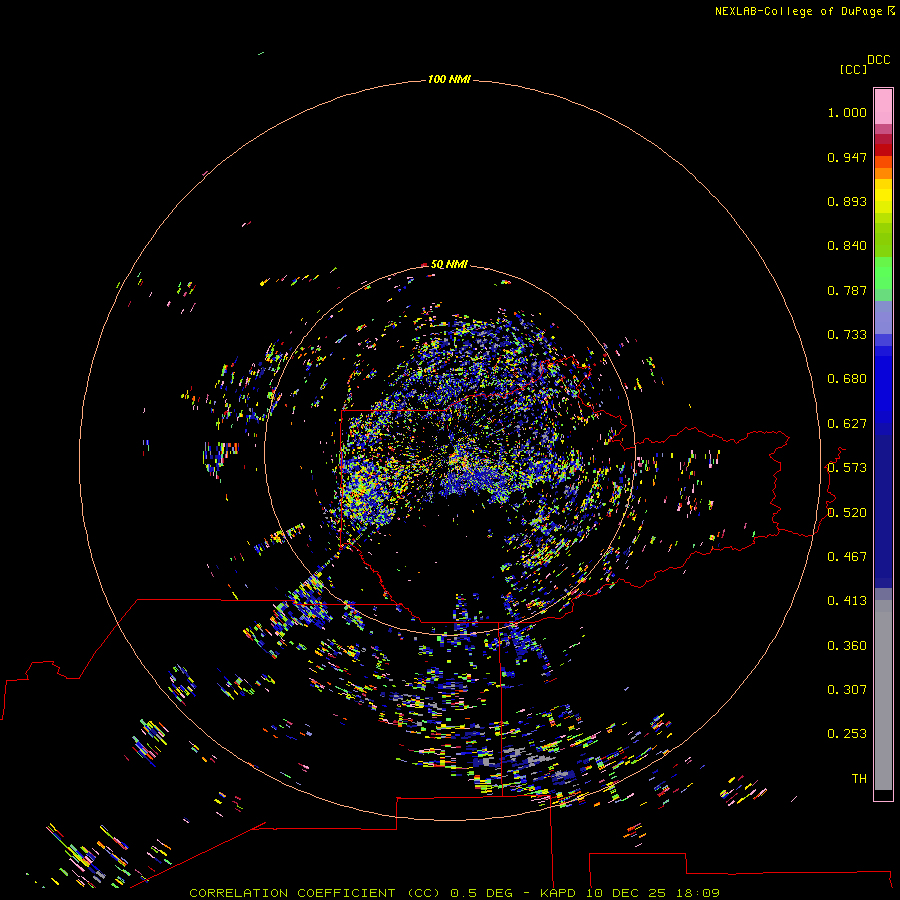Pick the pink swatch atop the color bar

(883, 106)
